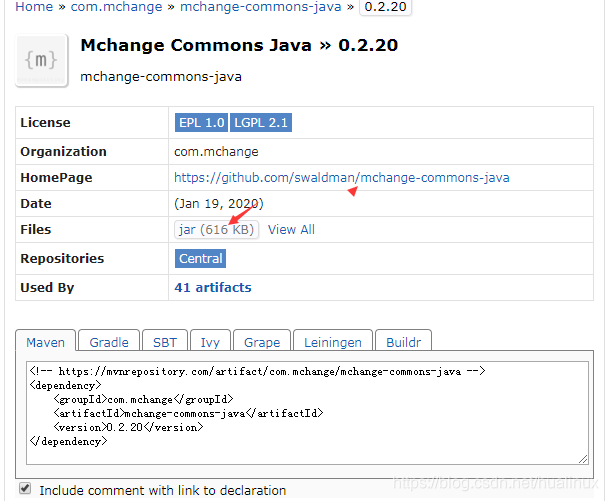
Task: Click the LGPL 2.1 license badge
Action: tap(261, 123)
